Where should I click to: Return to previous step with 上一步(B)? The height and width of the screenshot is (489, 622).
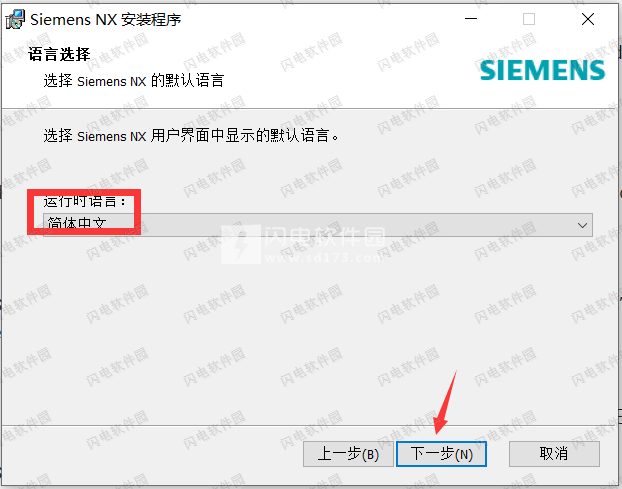(348, 454)
